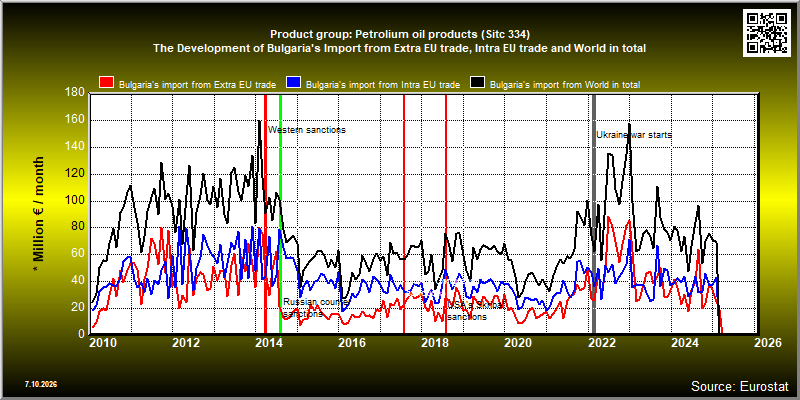Image resolution: width=800 pixels, height=400 pixels.
Task: Click the 2022 x-axis label
Action: click(603, 343)
